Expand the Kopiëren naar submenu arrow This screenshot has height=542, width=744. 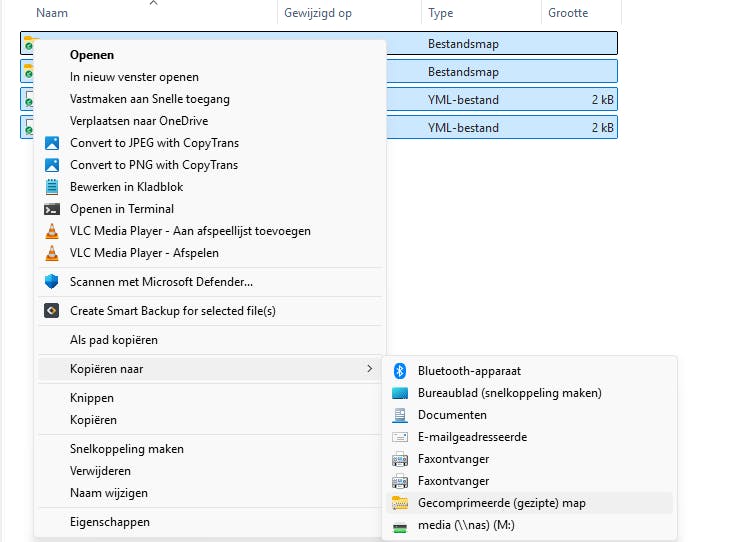[x=370, y=369]
